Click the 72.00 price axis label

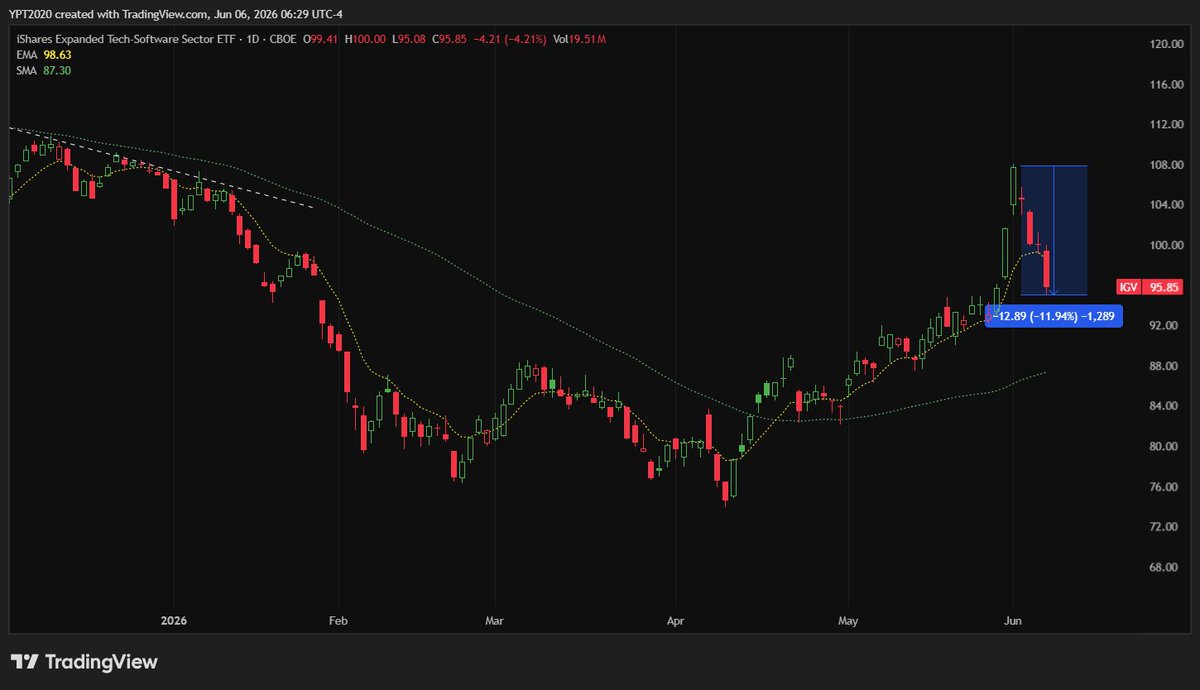point(1162,527)
